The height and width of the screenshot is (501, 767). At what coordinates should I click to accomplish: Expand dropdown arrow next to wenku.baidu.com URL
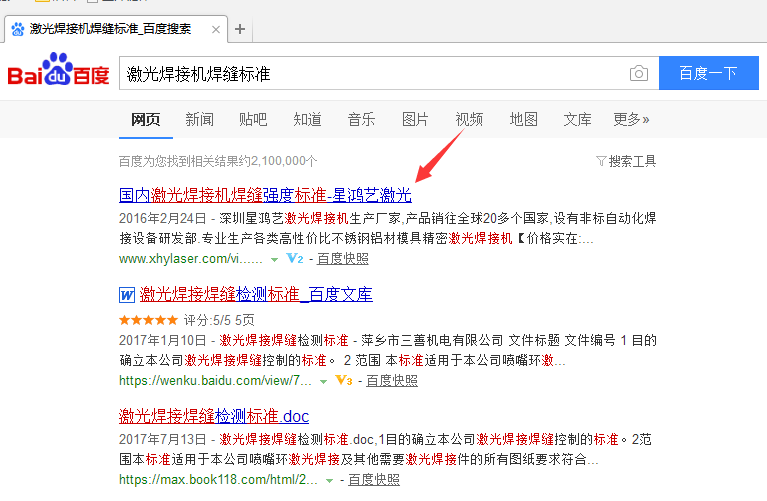point(323,382)
